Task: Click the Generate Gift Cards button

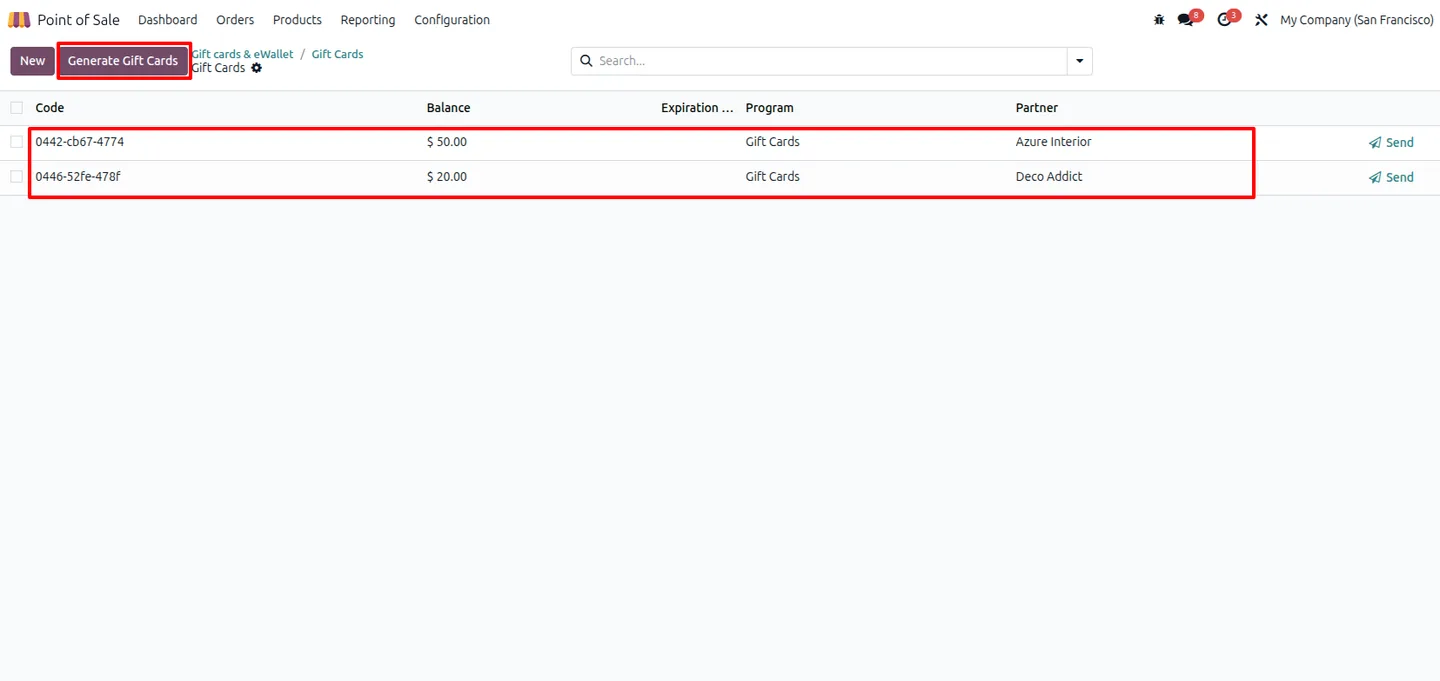Action: tap(123, 61)
